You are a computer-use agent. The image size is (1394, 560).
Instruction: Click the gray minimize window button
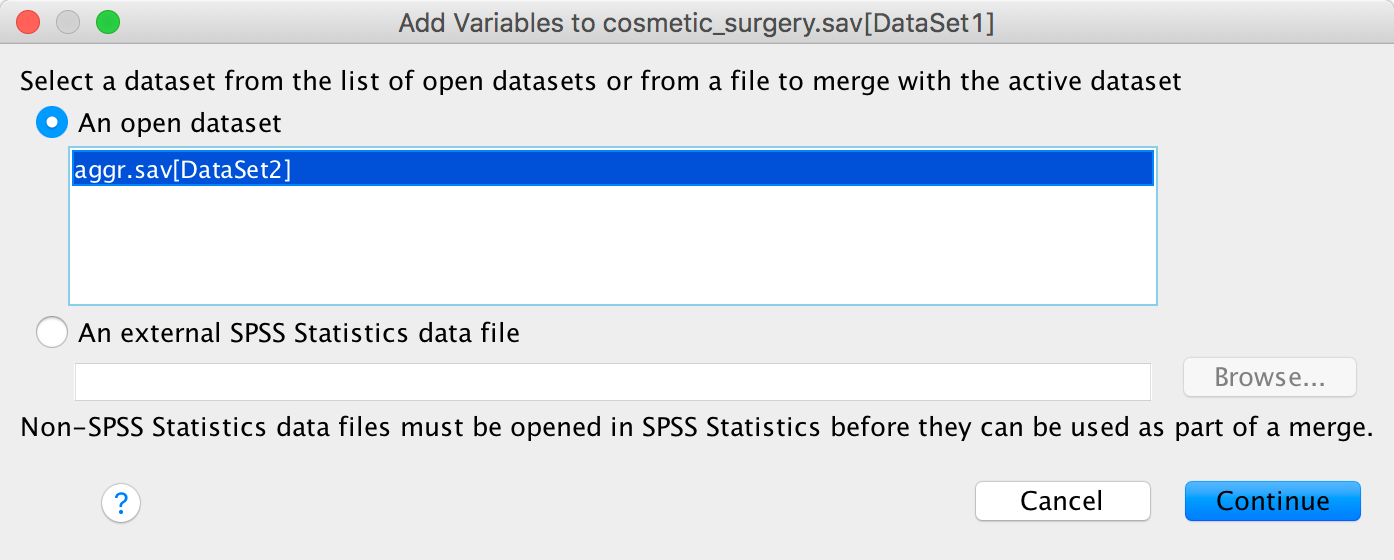point(68,21)
